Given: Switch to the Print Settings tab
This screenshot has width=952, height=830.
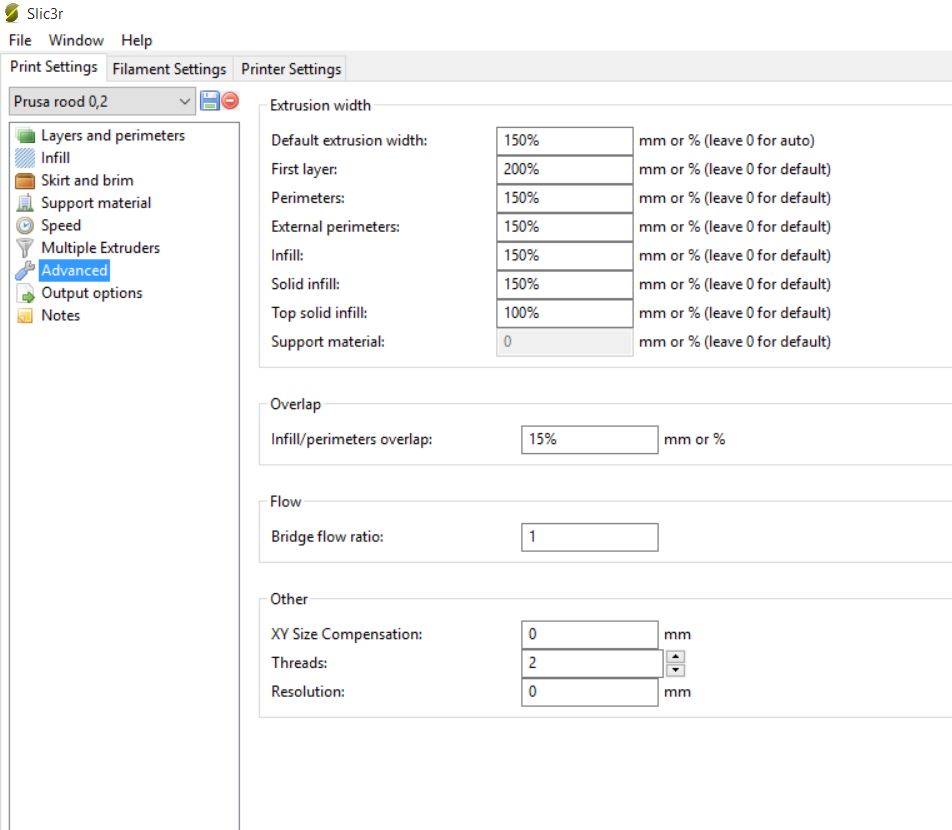Looking at the screenshot, I should 54,67.
